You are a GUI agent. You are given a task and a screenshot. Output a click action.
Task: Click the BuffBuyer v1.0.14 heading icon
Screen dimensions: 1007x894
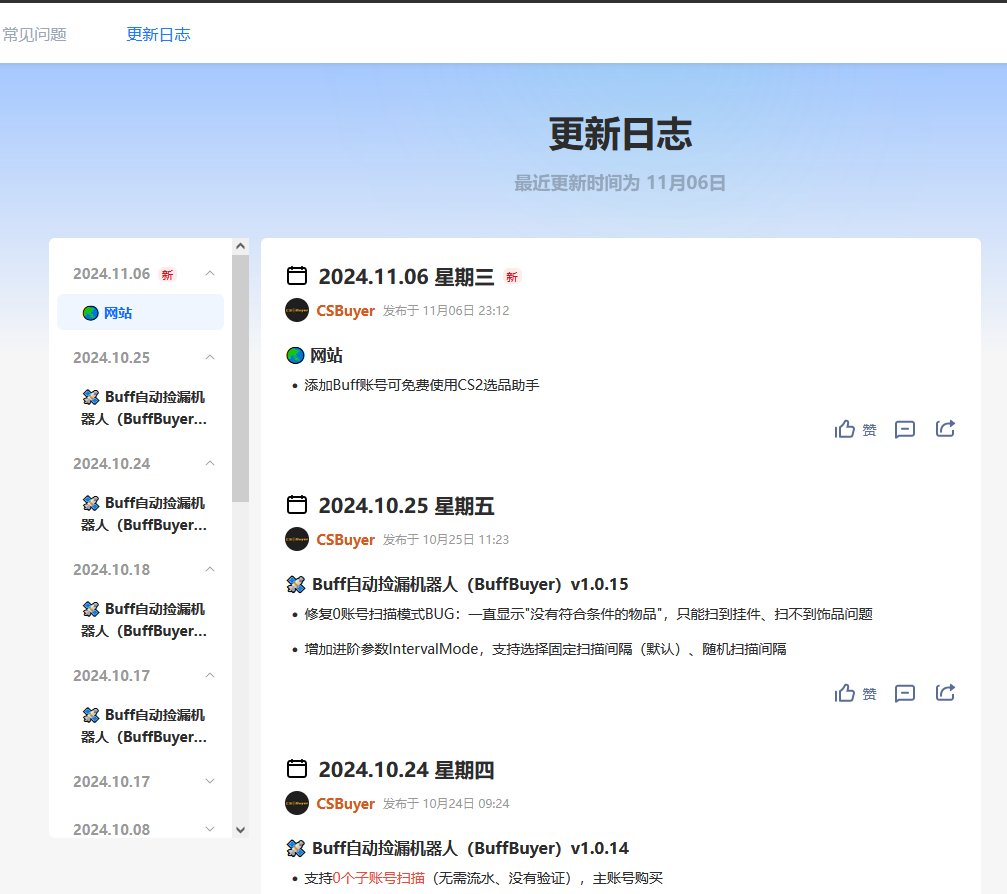click(x=295, y=848)
